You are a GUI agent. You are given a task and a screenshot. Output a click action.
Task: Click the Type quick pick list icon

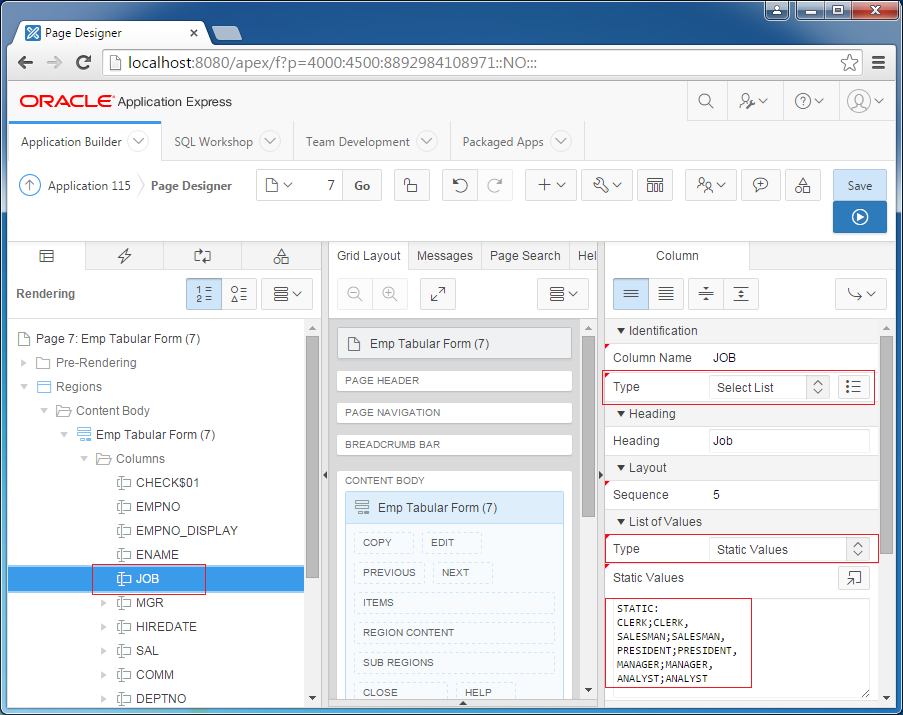[x=853, y=387]
